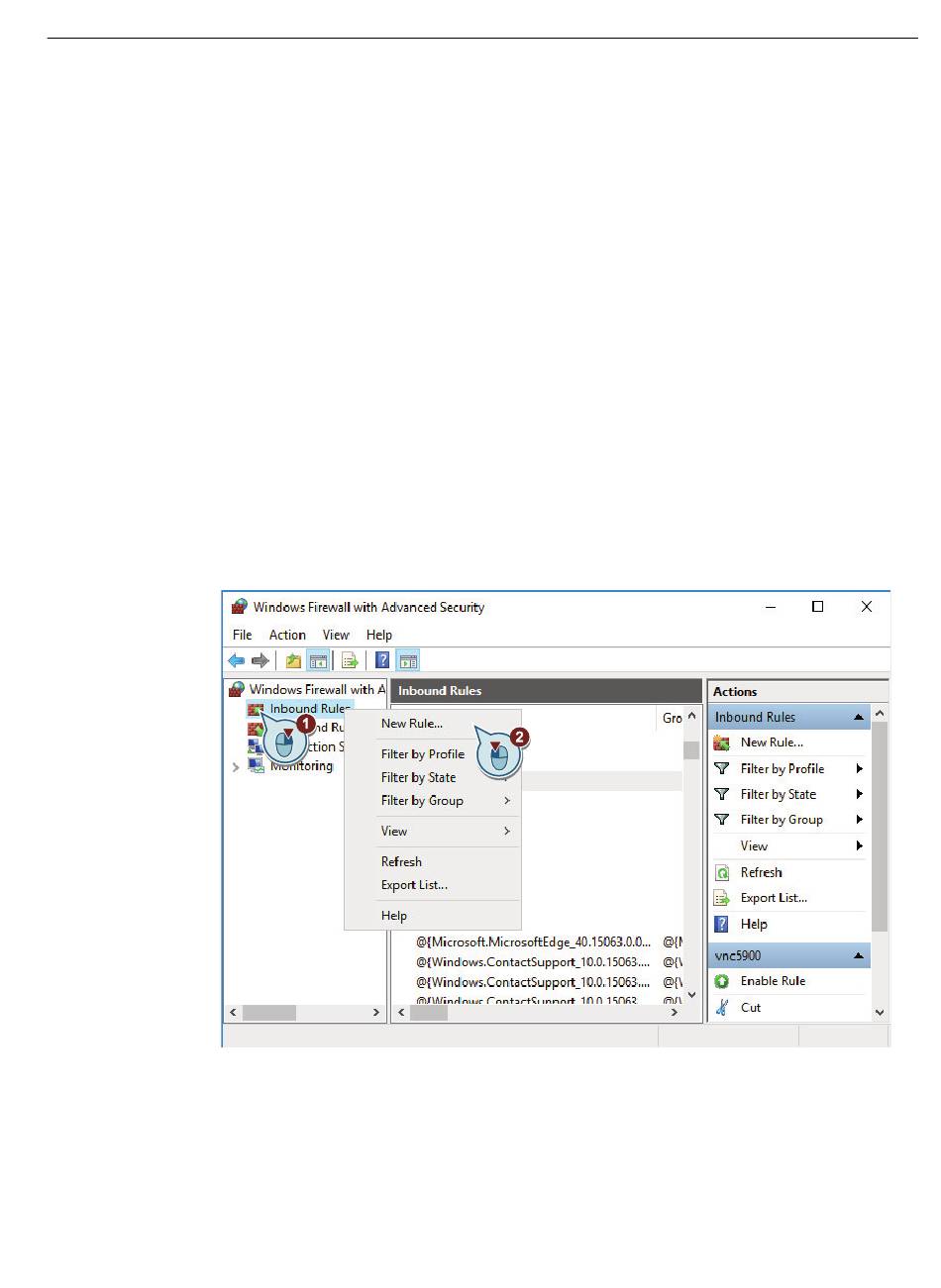This screenshot has height=1288, width=941.
Task: Click the Gro column header in the rules list
Action: 672,718
